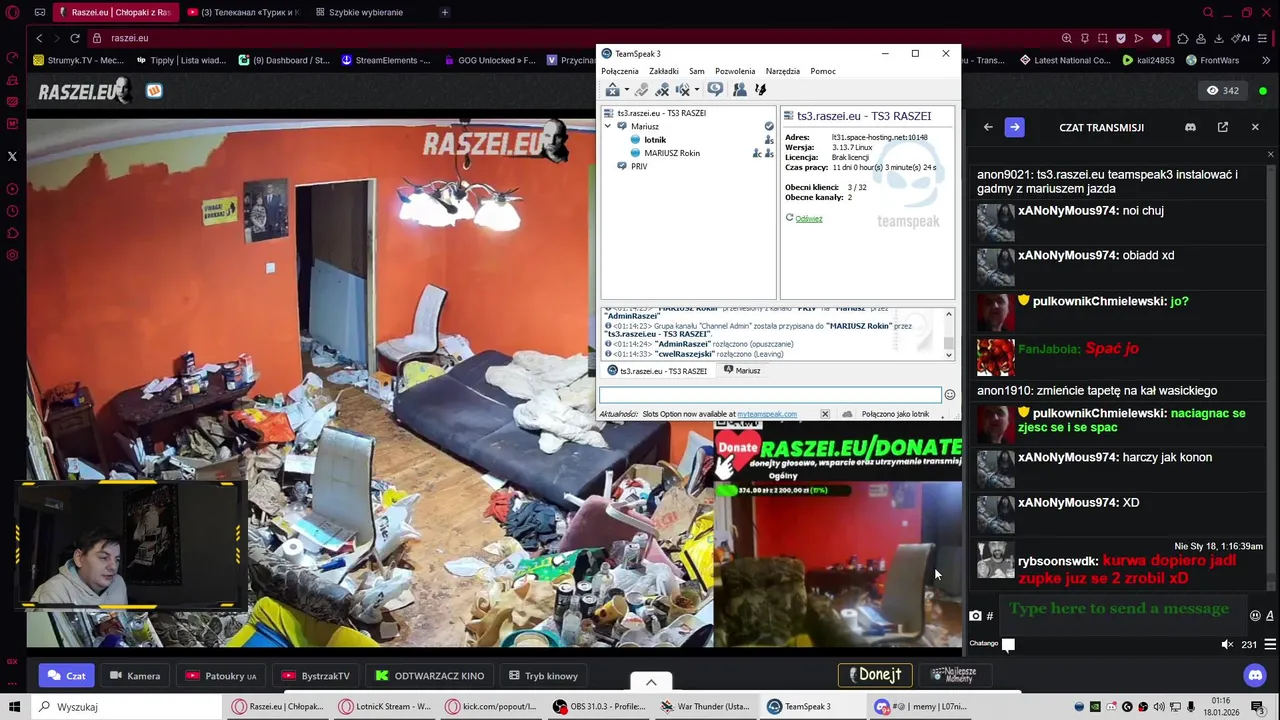
Task: Open the Narzędzia menu
Action: [x=783, y=71]
